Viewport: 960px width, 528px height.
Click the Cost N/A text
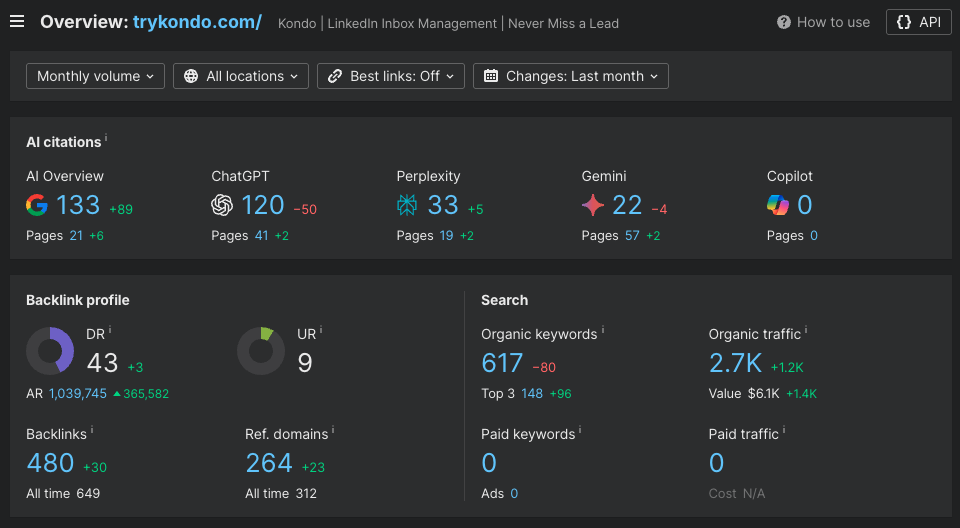click(737, 494)
